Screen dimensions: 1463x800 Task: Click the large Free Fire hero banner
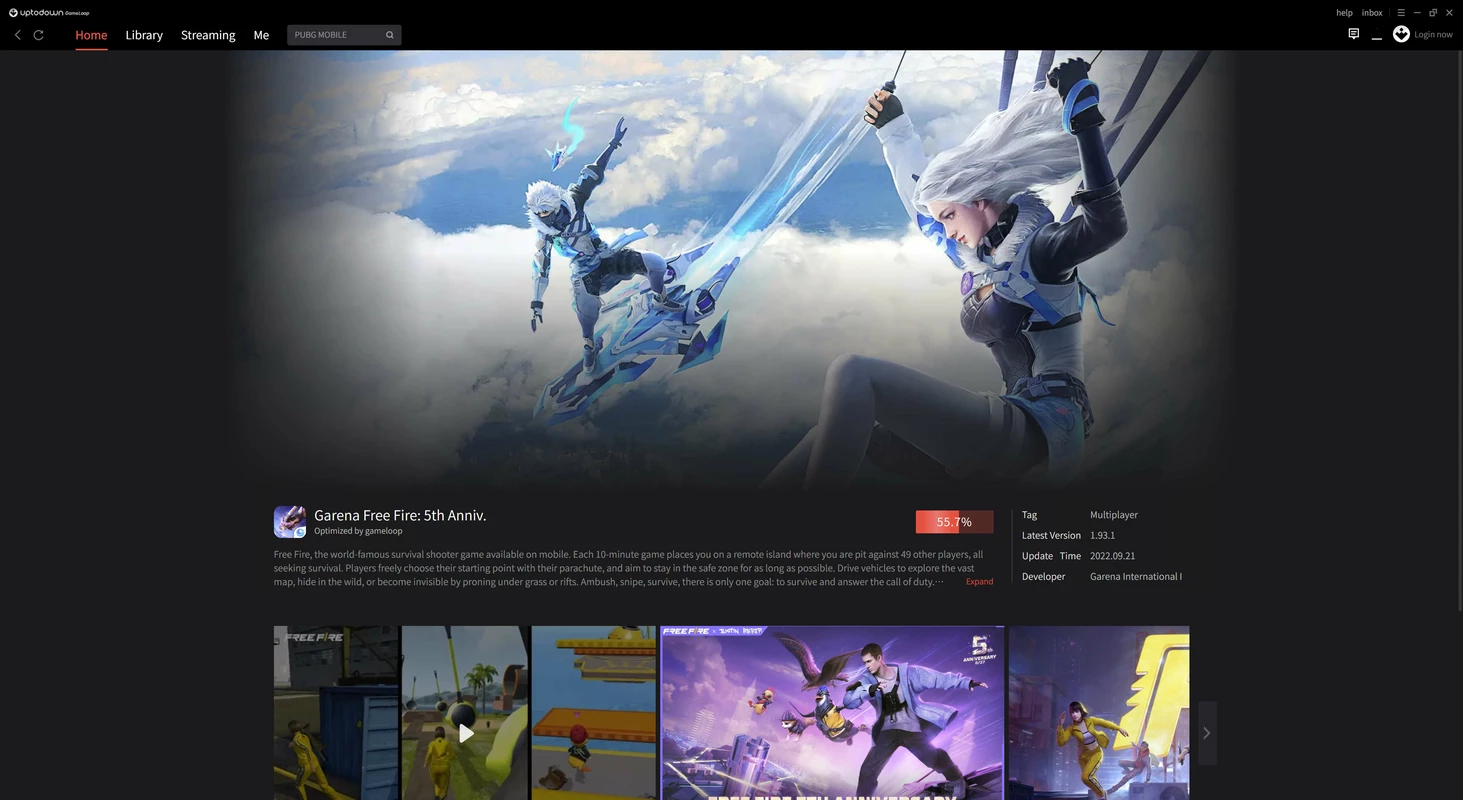pos(730,270)
